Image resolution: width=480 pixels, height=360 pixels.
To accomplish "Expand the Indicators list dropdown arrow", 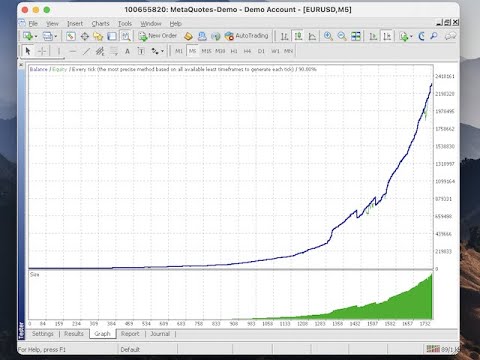I will click(411, 36).
